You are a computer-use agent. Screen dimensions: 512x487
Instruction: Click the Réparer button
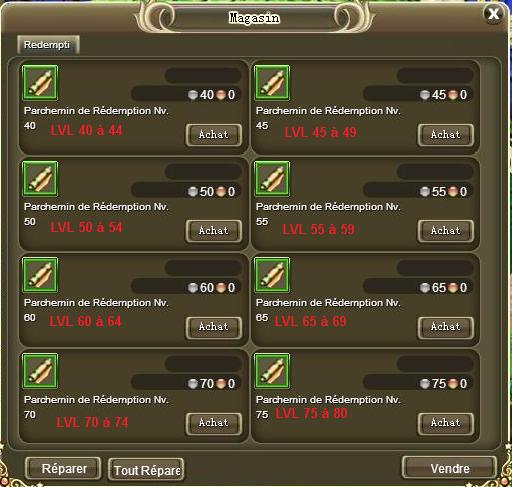(x=63, y=468)
